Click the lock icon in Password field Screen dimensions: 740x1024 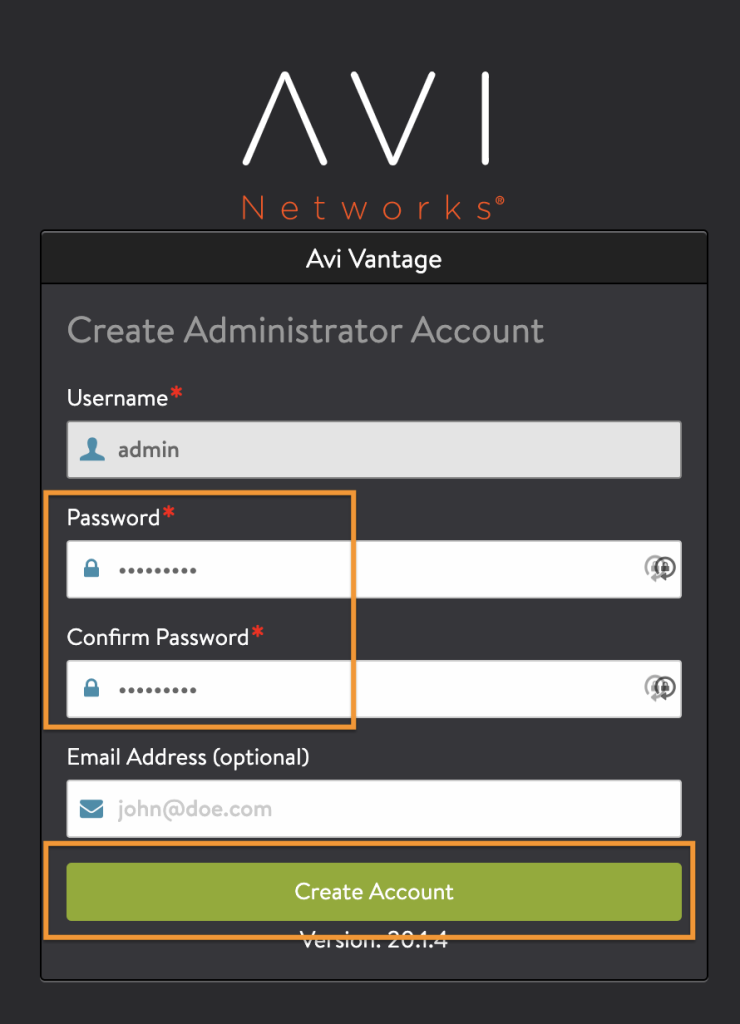coord(91,568)
